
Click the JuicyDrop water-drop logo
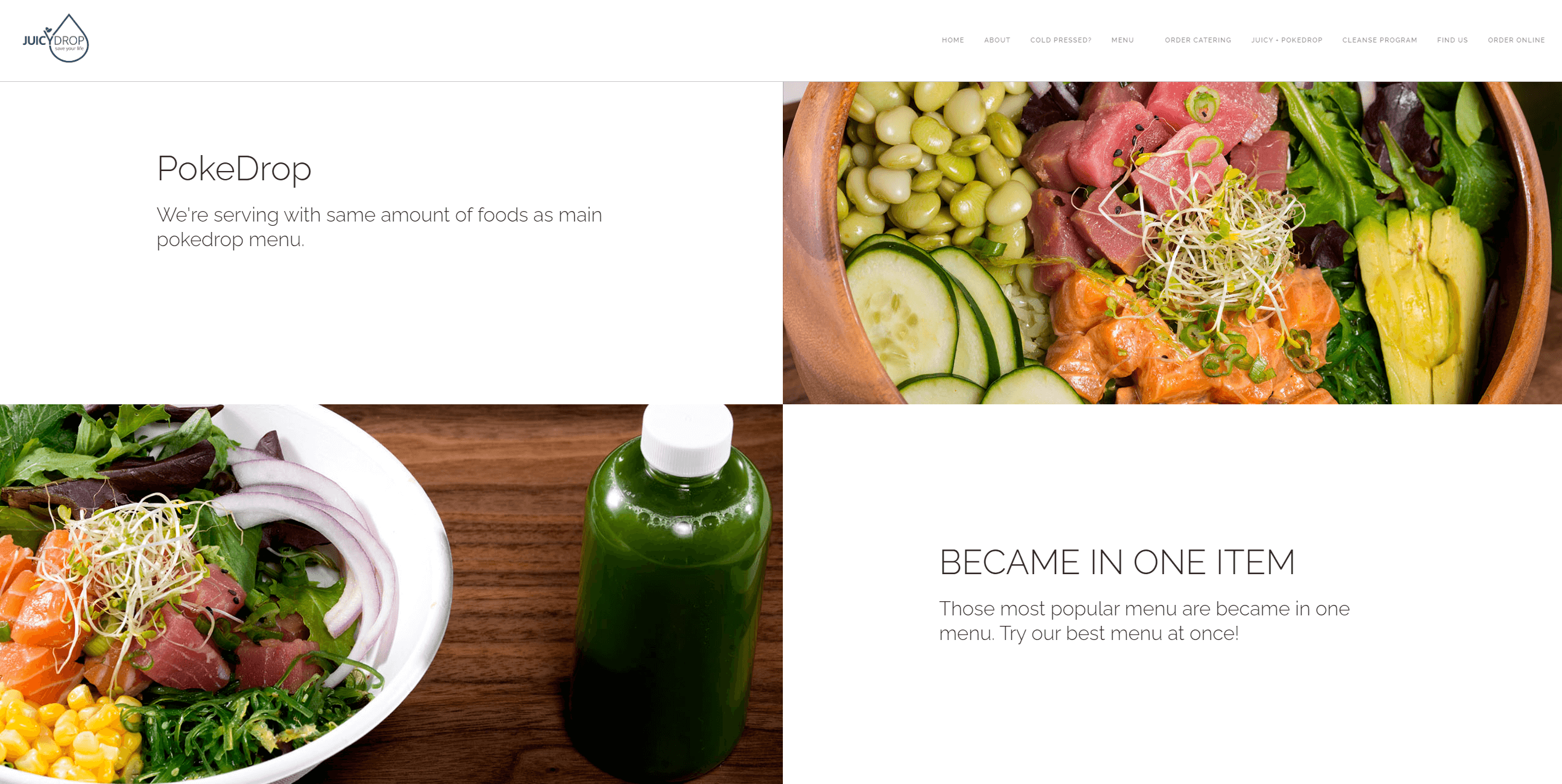(x=56, y=38)
